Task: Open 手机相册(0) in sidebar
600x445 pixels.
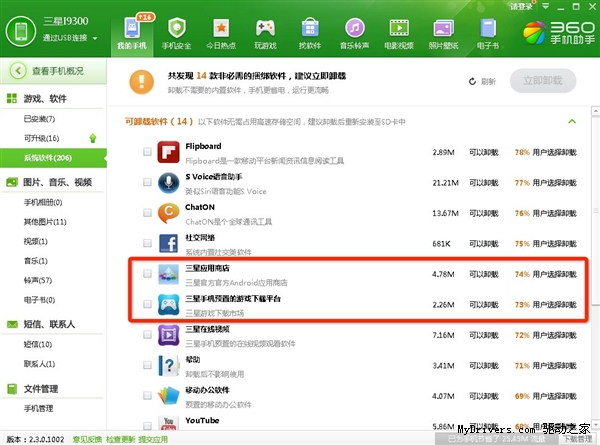Action: tap(43, 202)
